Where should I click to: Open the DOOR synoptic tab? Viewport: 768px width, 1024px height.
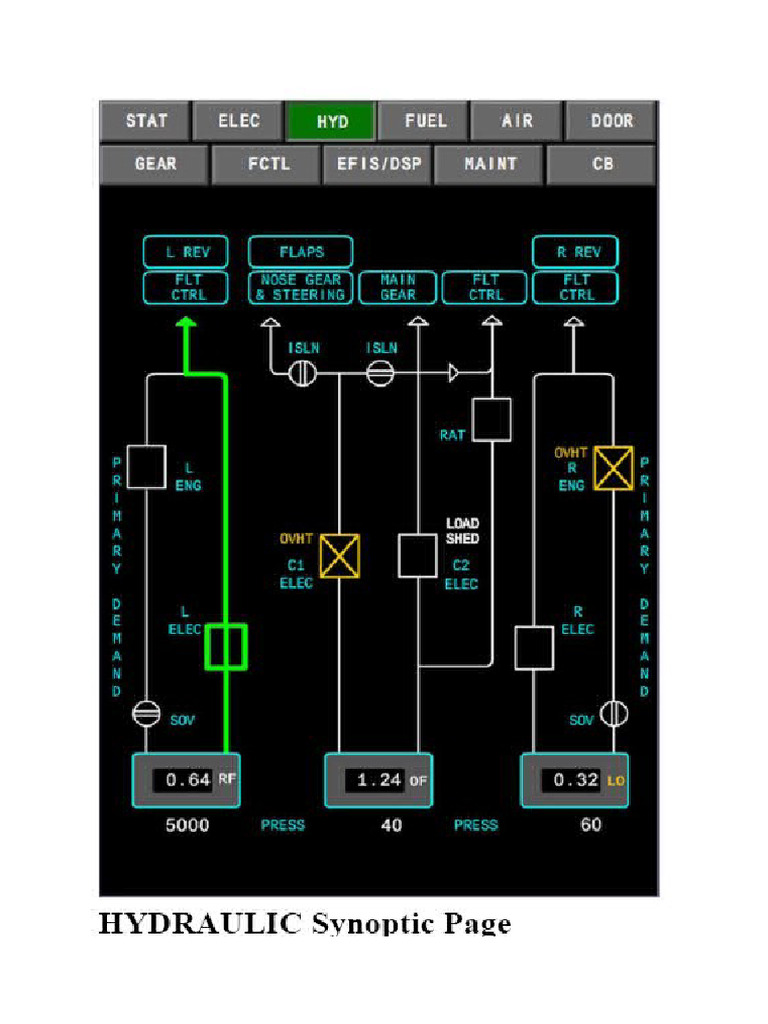[x=611, y=121]
